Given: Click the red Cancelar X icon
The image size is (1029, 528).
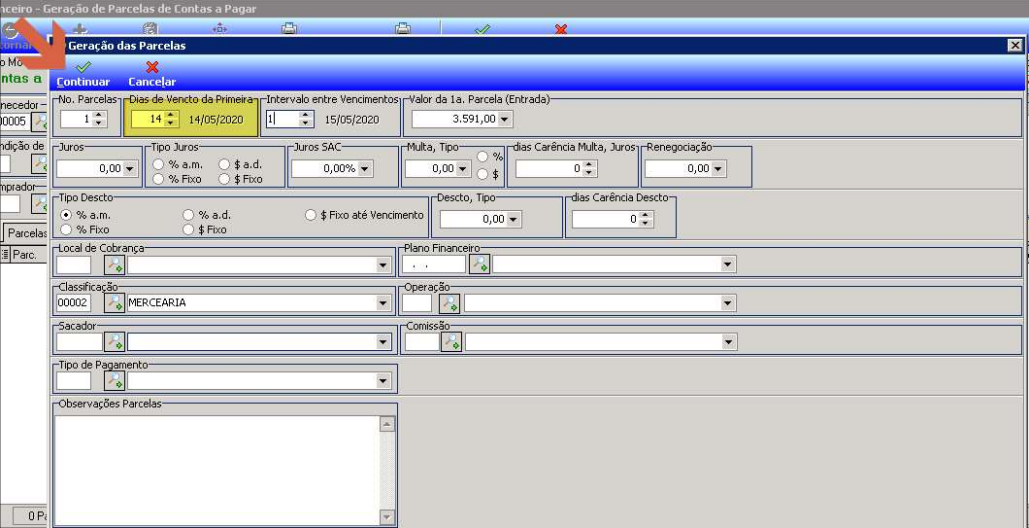Looking at the screenshot, I should pos(152,67).
